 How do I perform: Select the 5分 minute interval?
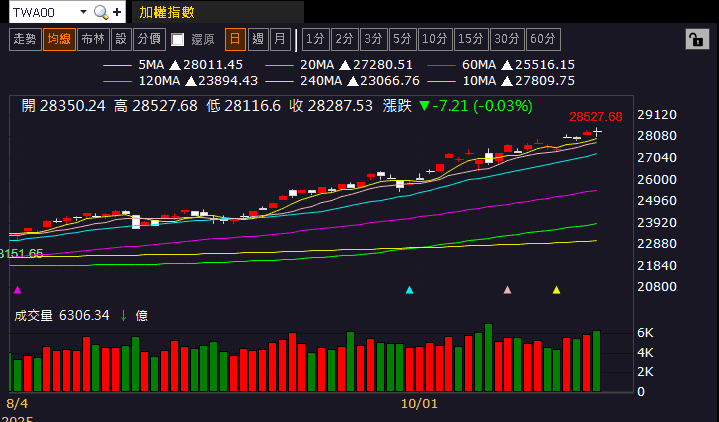coord(402,39)
